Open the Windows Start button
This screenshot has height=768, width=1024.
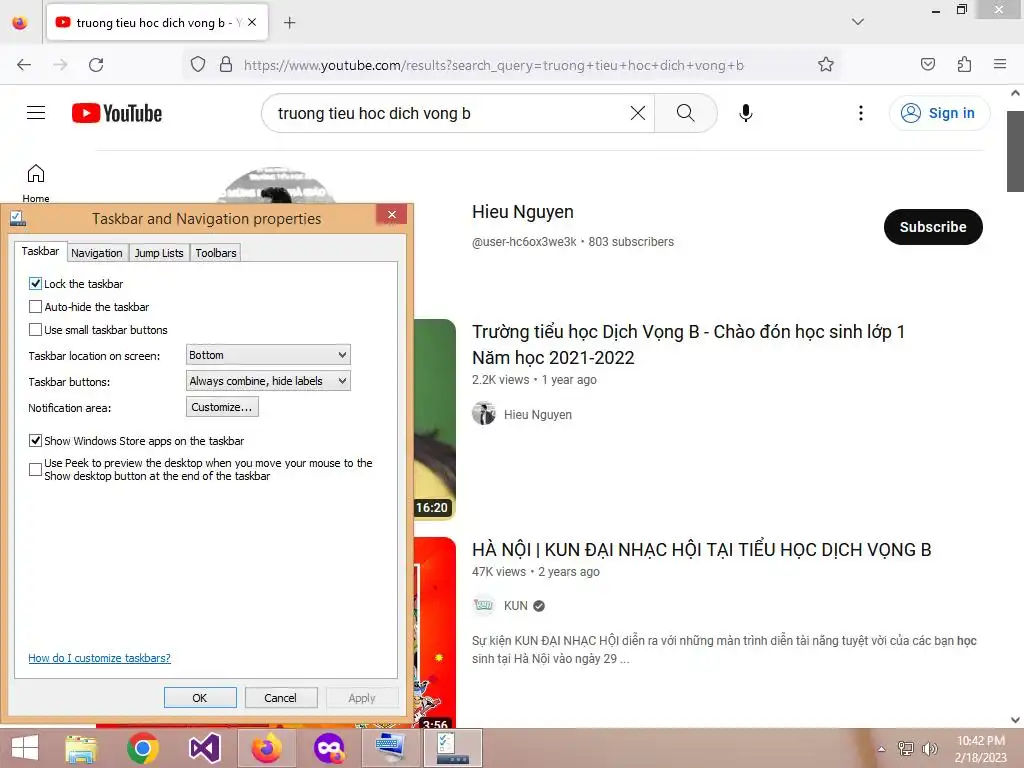(x=25, y=748)
